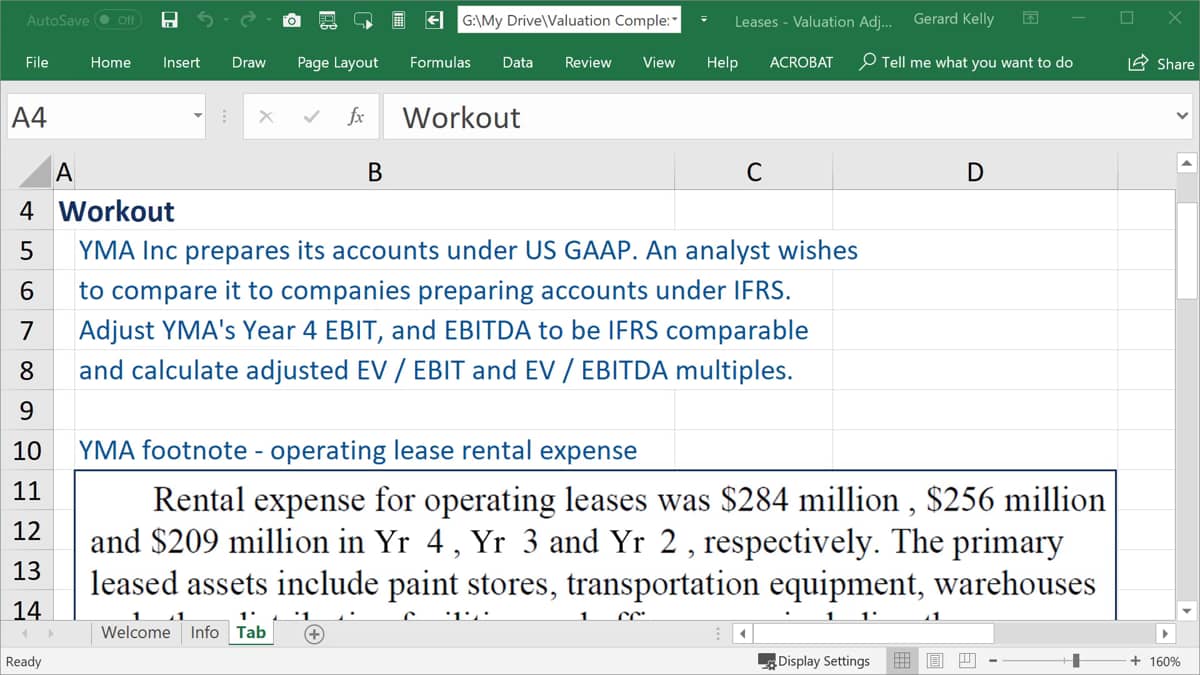The width and height of the screenshot is (1200, 675).
Task: Switch to Page Layout view icon
Action: point(935,661)
